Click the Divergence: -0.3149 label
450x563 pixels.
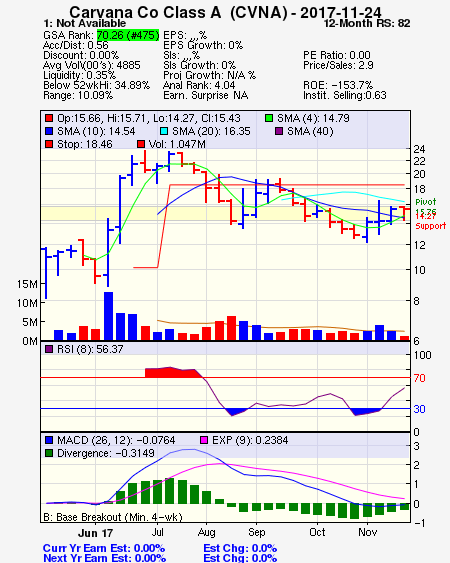click(106, 453)
